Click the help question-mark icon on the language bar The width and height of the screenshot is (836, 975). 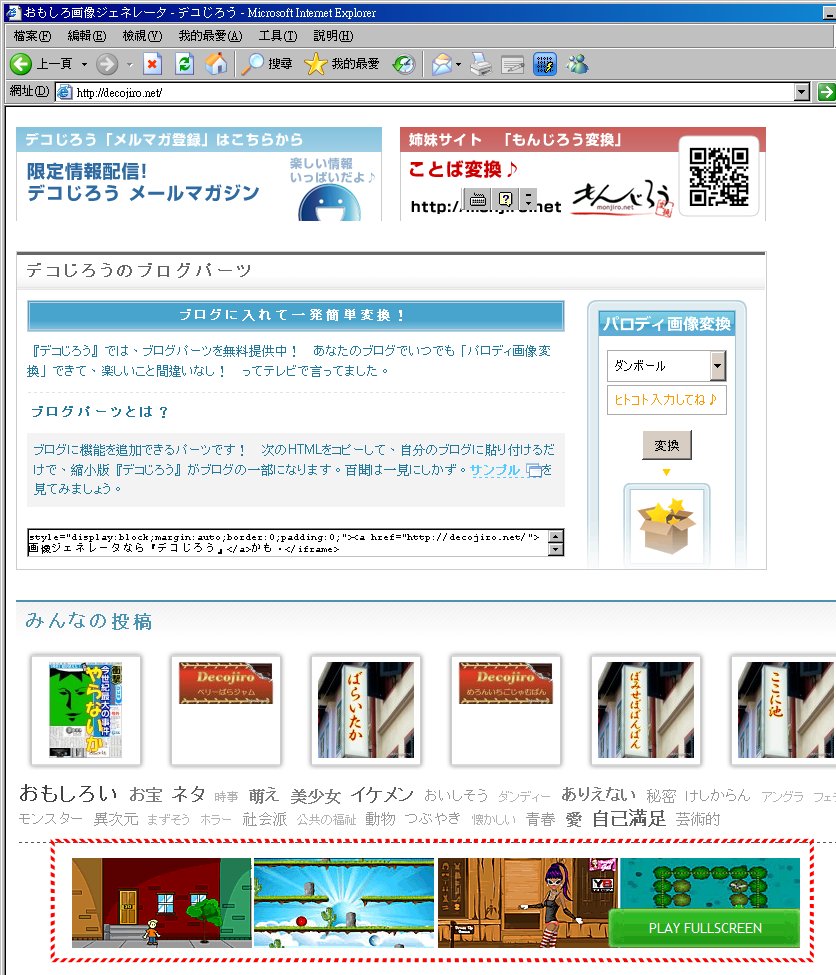506,199
